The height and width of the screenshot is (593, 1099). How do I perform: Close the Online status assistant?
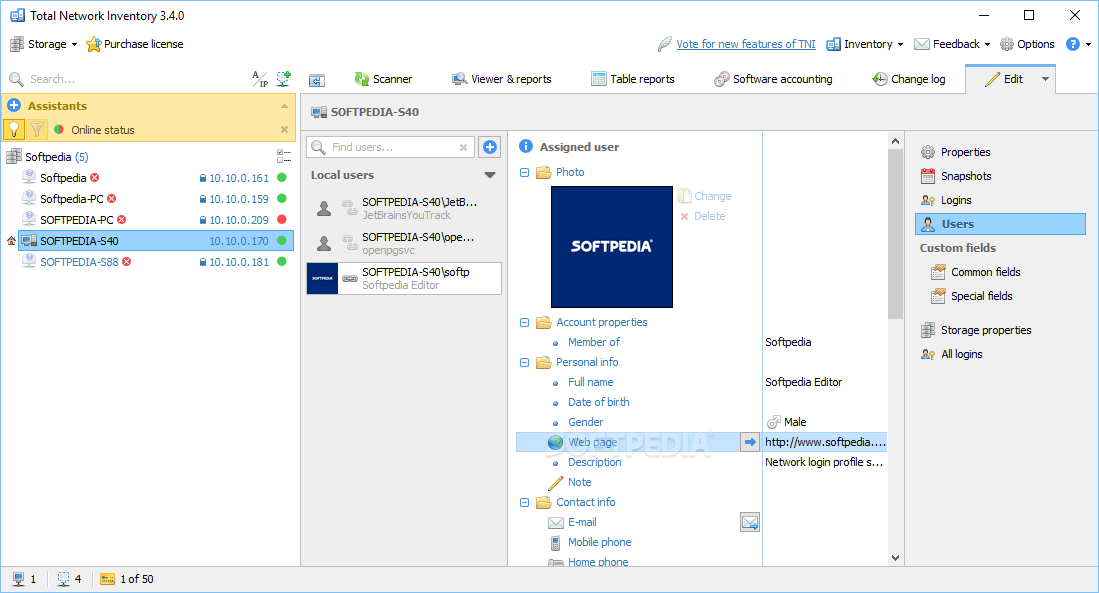point(285,130)
